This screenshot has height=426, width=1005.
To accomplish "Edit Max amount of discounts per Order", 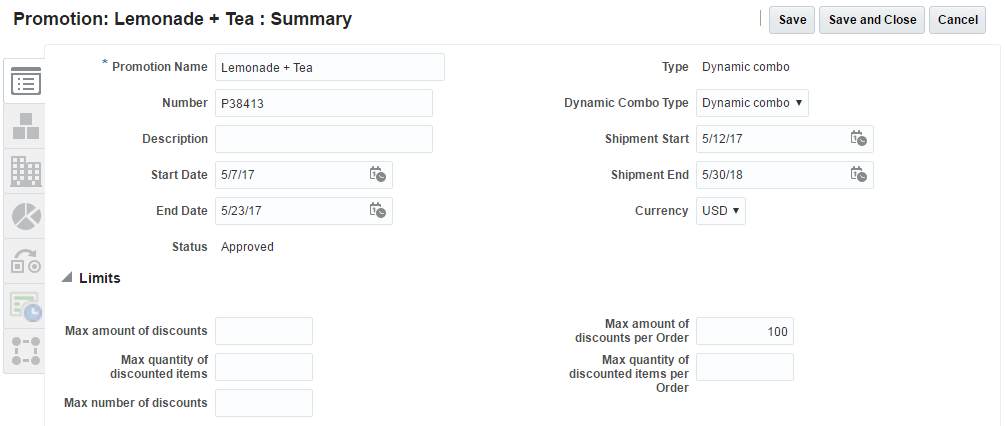I will 744,331.
